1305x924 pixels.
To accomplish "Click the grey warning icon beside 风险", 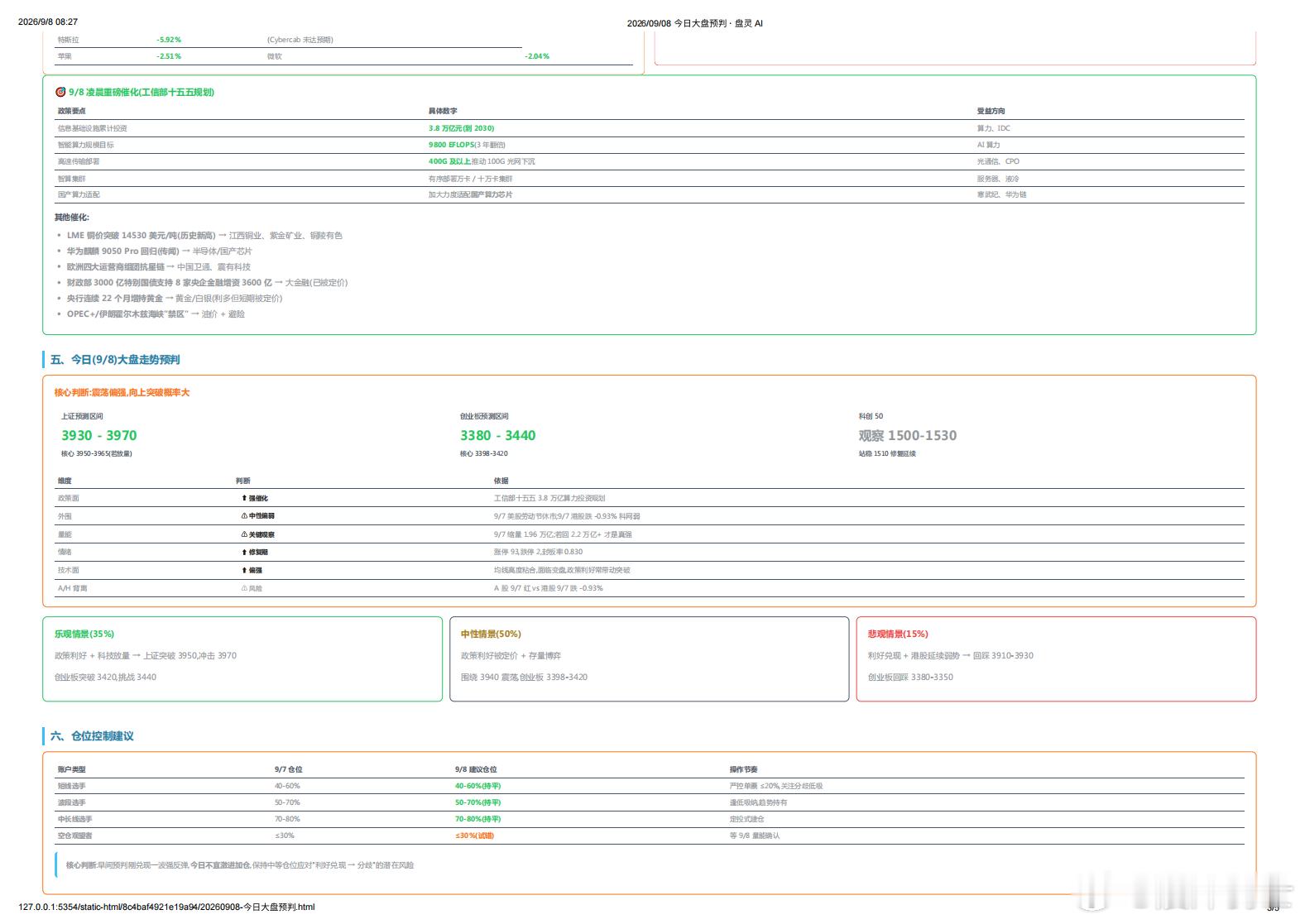I will point(244,588).
